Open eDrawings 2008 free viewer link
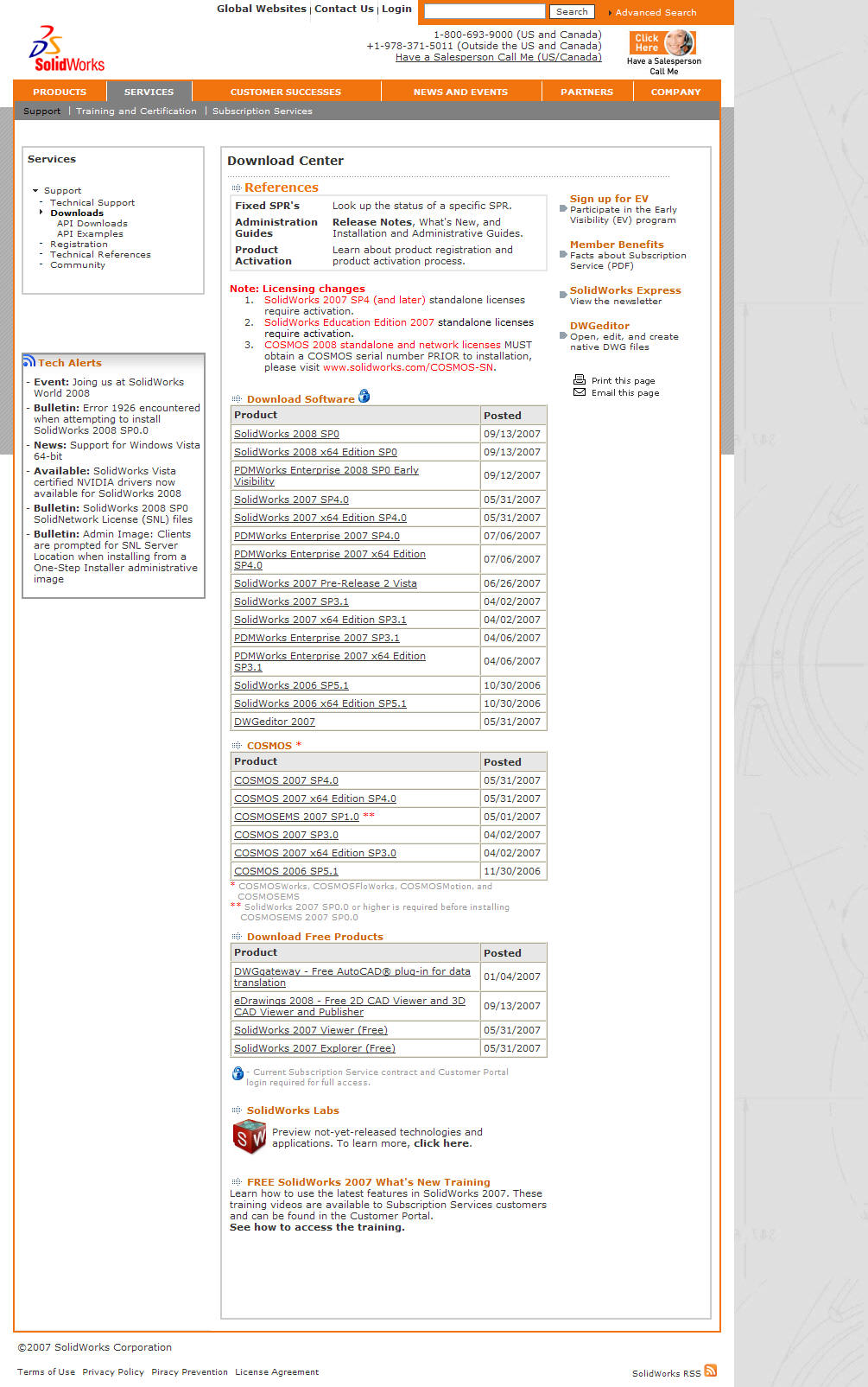The image size is (868, 1387). click(350, 1006)
